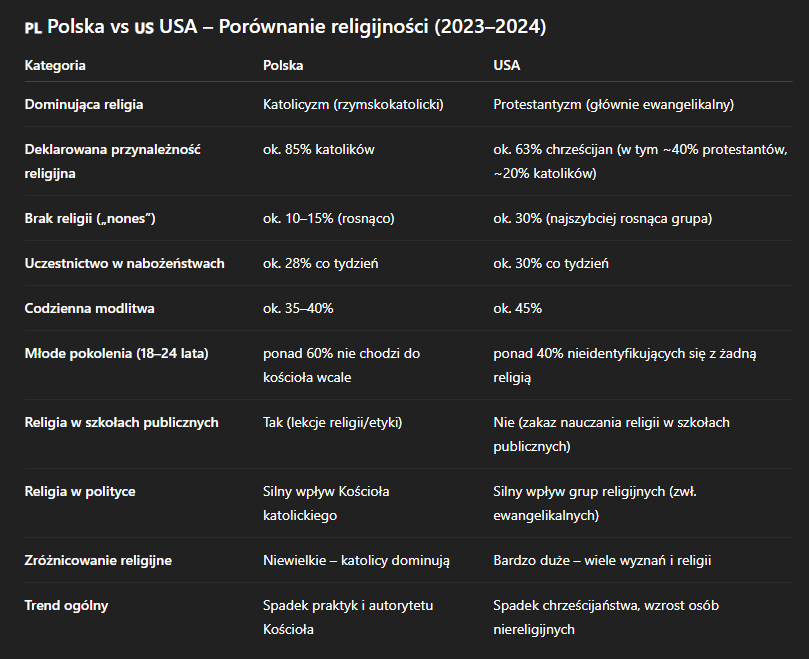Click the Religia w polityce row label
This screenshot has width=809, height=659.
click(x=80, y=491)
